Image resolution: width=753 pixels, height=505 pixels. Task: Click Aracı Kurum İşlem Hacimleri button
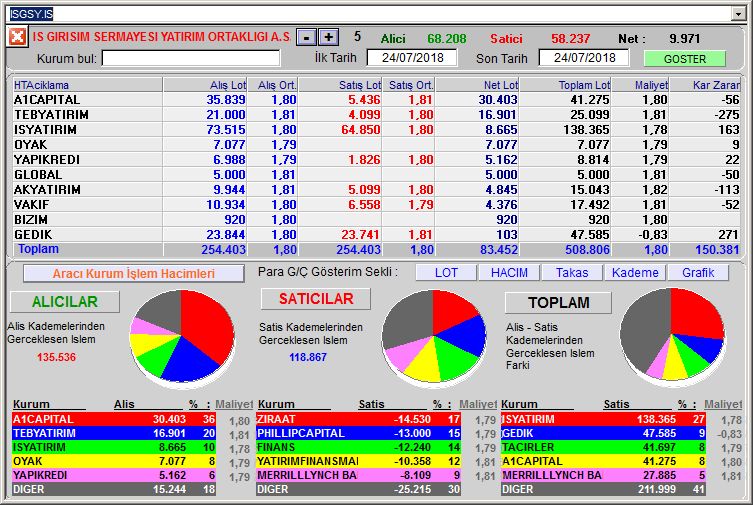click(x=133, y=273)
